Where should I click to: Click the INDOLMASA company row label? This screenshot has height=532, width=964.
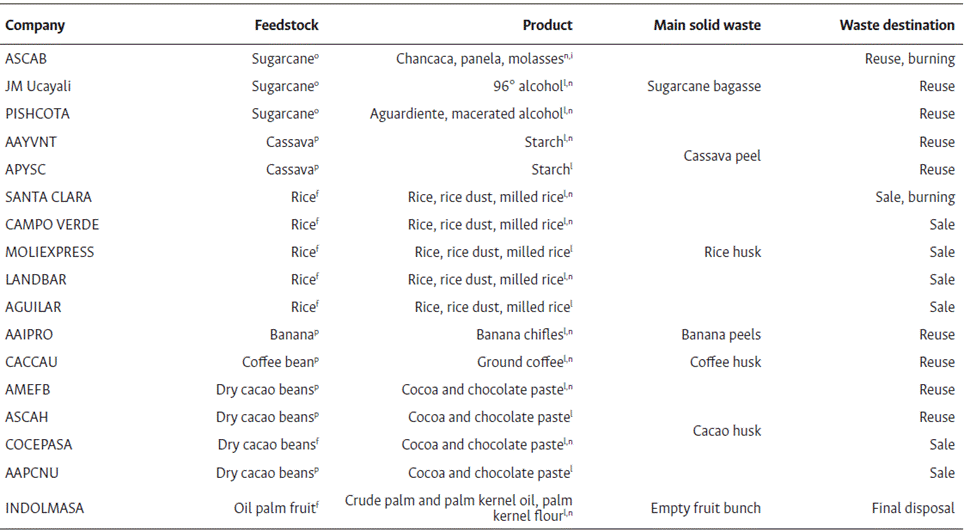tap(45, 508)
